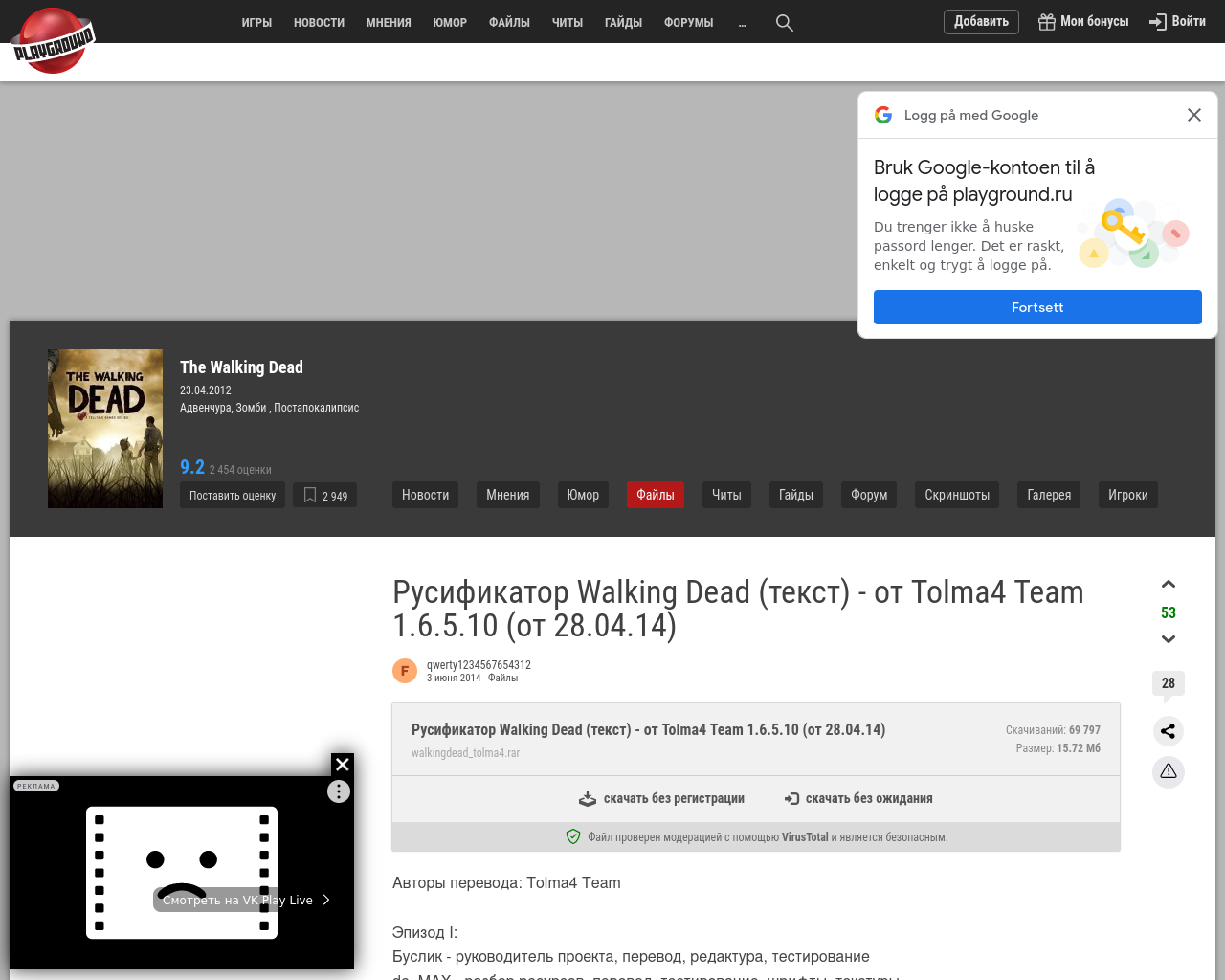The width and height of the screenshot is (1225, 980).
Task: Click author avatar F
Action: [405, 671]
